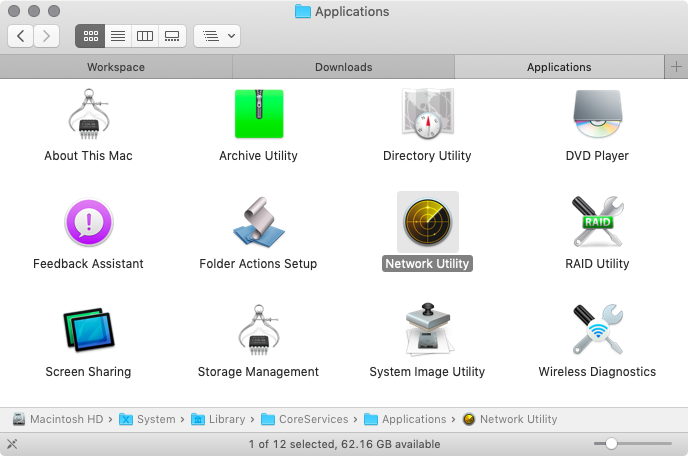Select the Wireless Diagnostics icon
This screenshot has height=456, width=688.
[x=597, y=330]
